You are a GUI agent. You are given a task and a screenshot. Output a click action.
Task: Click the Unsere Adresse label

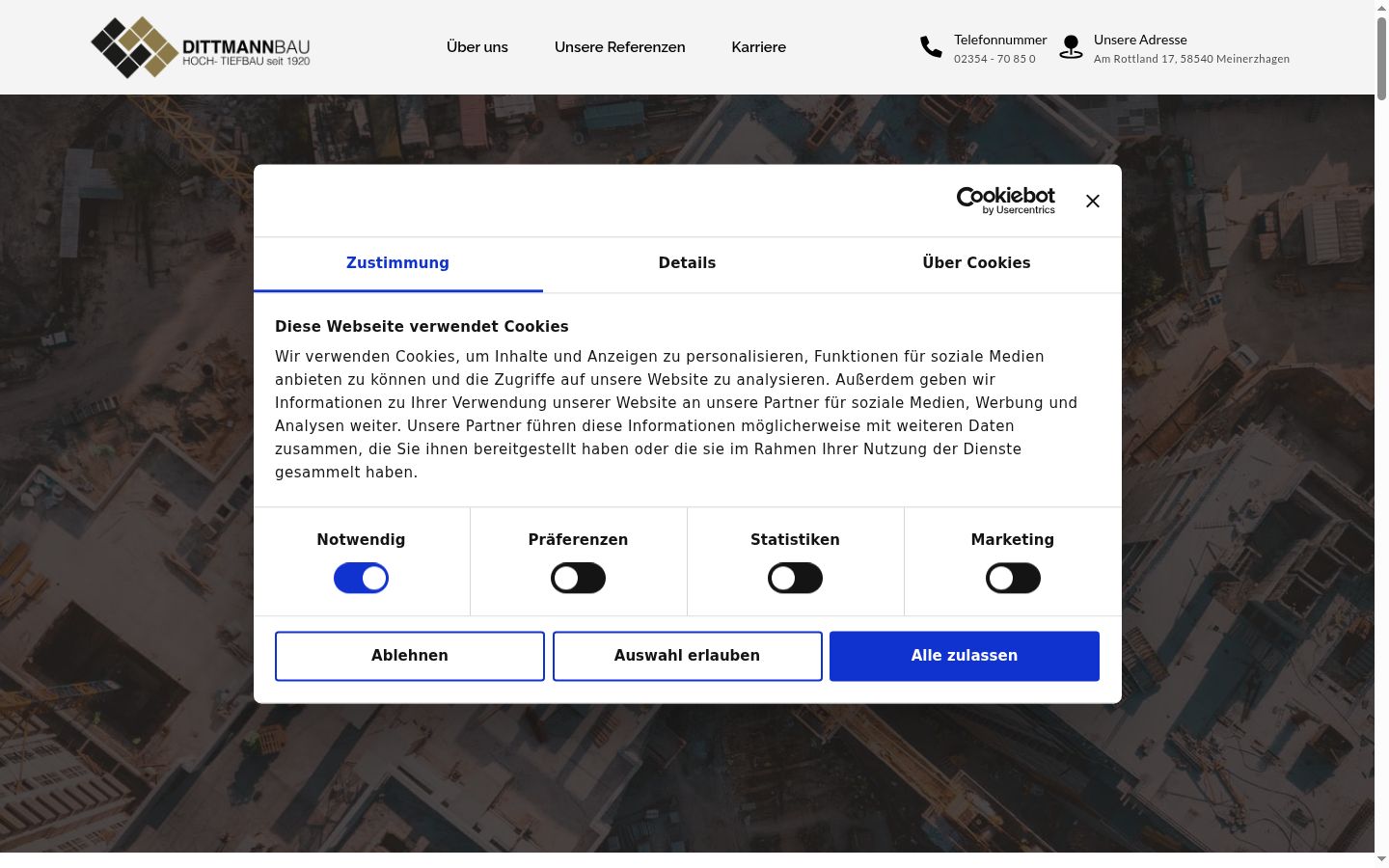tap(1140, 40)
